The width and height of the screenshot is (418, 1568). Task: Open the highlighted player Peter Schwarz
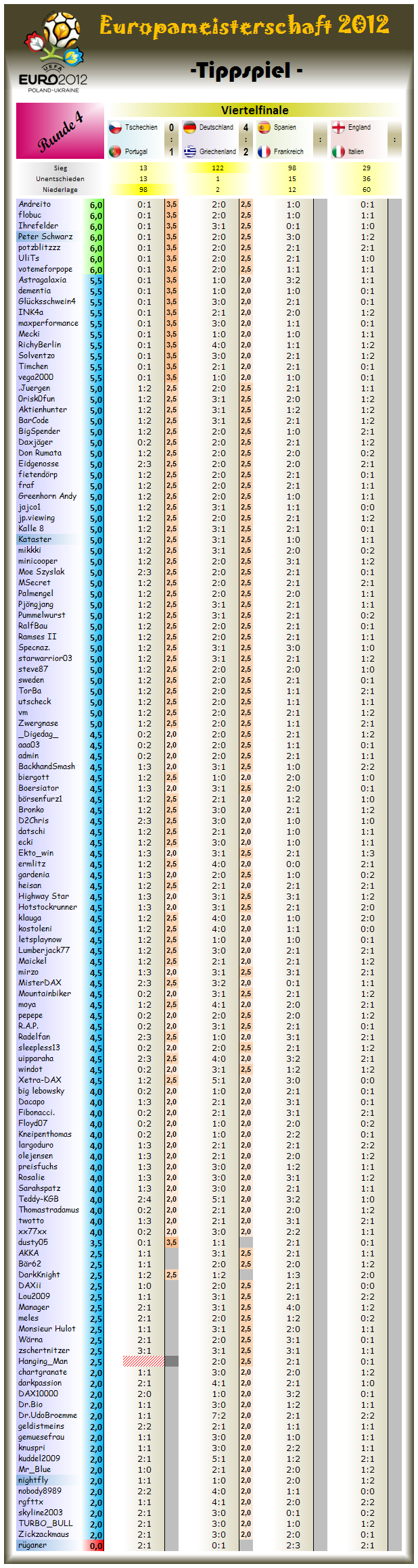[45, 237]
